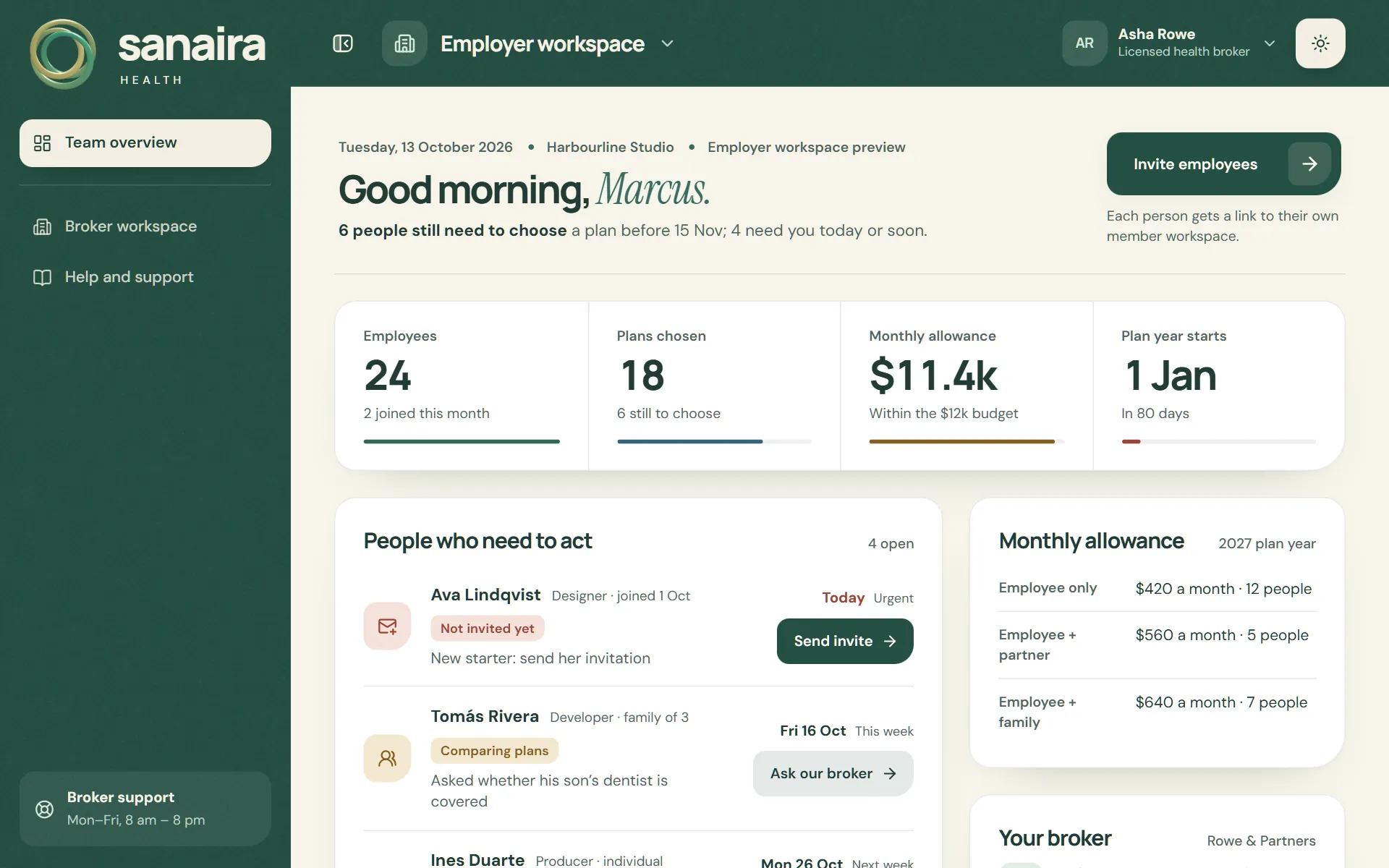Click the Employee only allowance row
Viewport: 1389px width, 868px height.
pyautogui.click(x=1157, y=588)
